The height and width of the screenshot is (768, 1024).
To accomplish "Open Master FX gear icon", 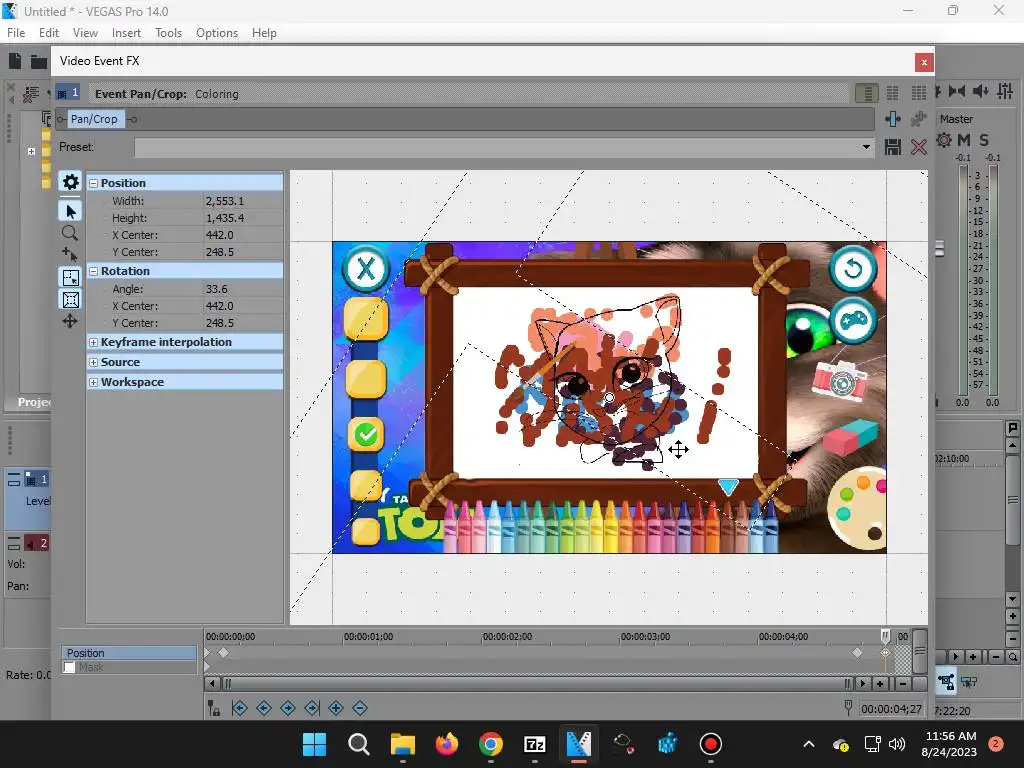I will pyautogui.click(x=944, y=140).
